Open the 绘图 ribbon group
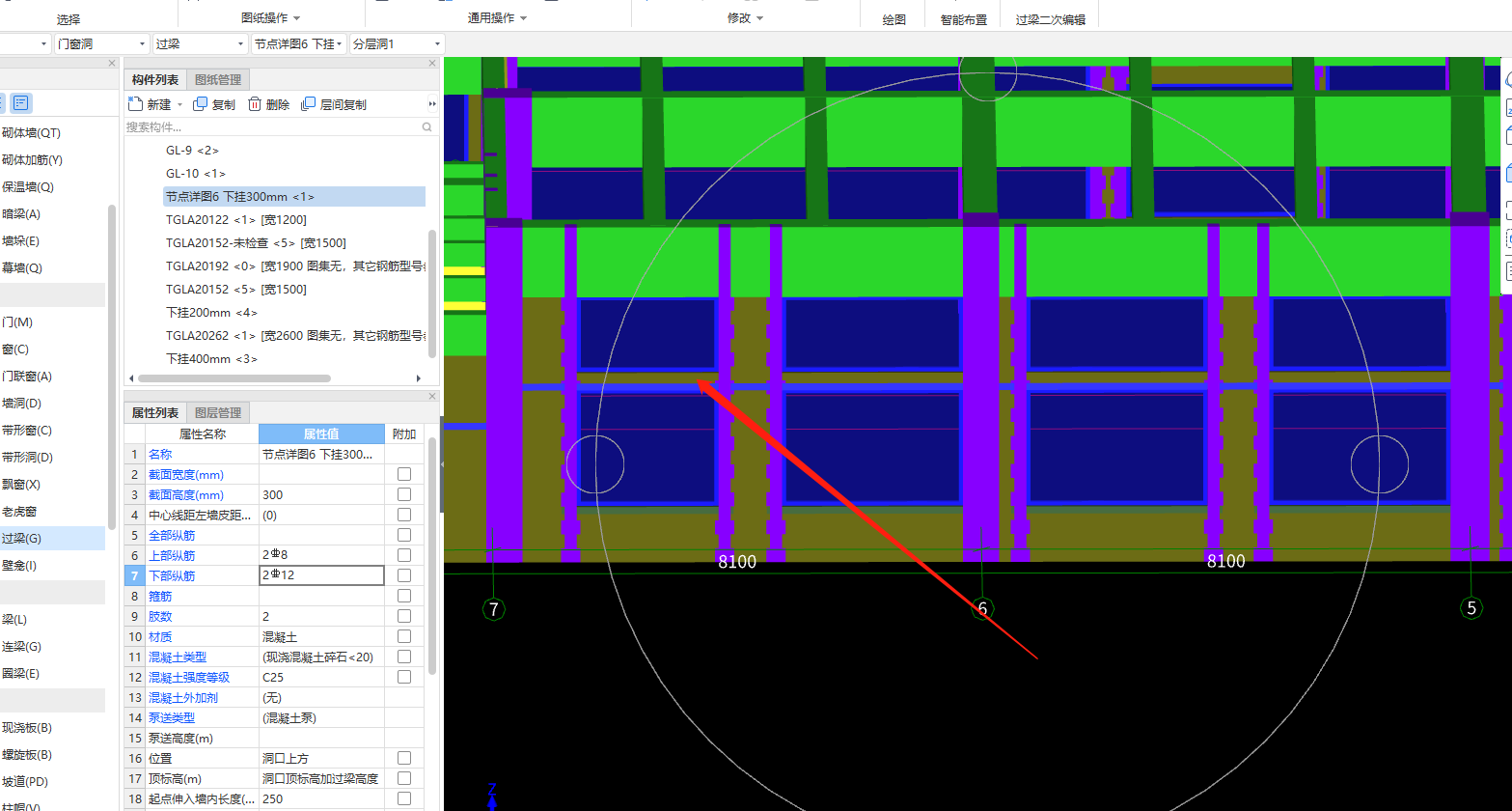The width and height of the screenshot is (1512, 811). pyautogui.click(x=894, y=19)
